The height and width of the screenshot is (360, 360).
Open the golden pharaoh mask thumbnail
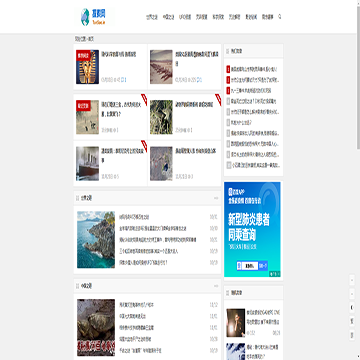[87, 67]
